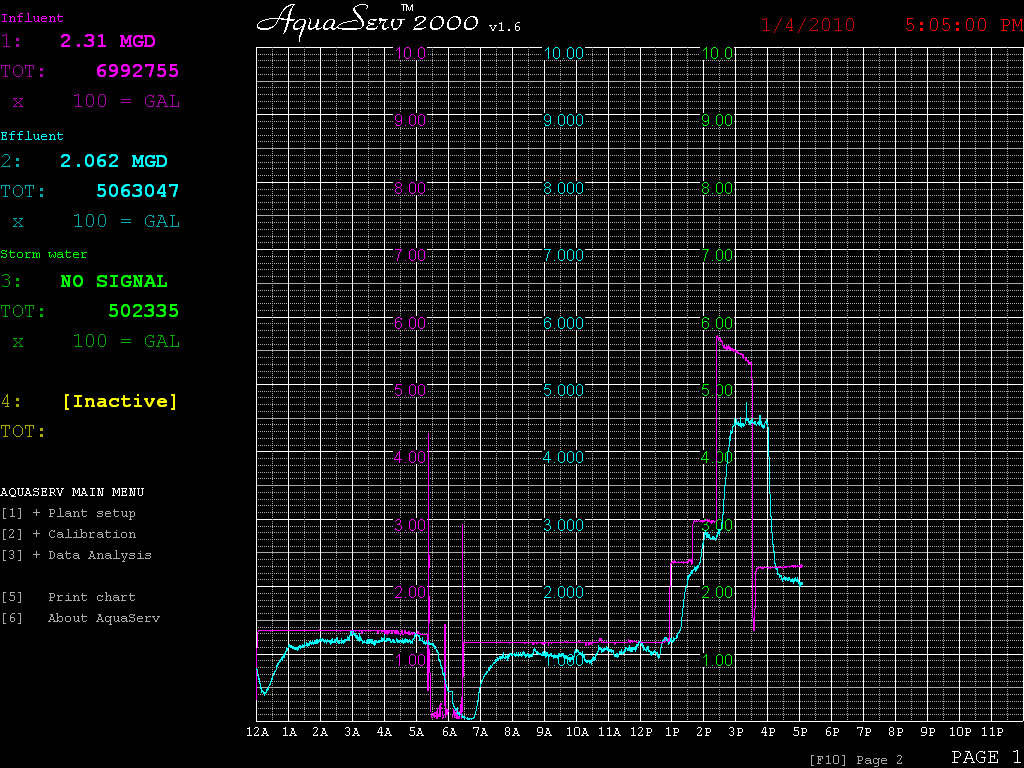This screenshot has height=768, width=1024.
Task: Select the 8P time axis label
Action: pyautogui.click(x=896, y=732)
